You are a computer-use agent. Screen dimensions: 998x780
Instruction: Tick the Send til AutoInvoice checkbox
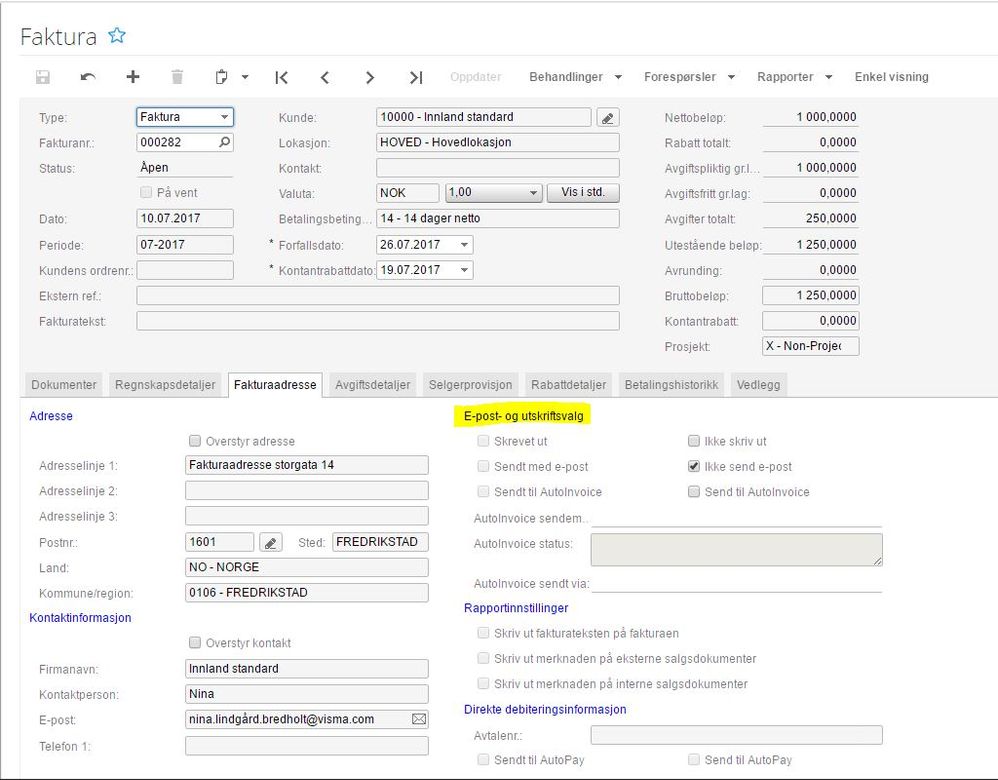[694, 492]
